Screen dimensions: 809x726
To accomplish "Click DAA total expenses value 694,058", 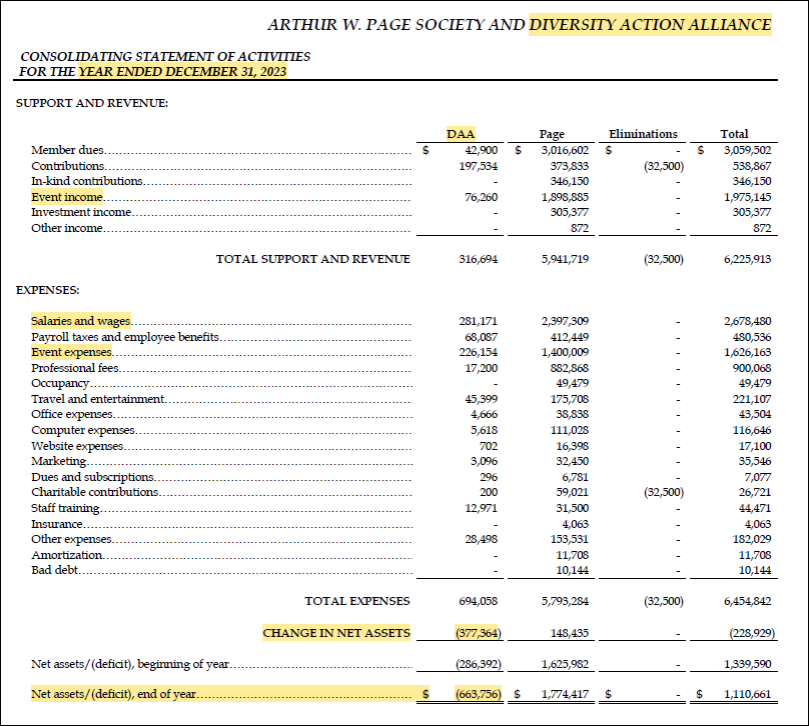I will tap(478, 601).
